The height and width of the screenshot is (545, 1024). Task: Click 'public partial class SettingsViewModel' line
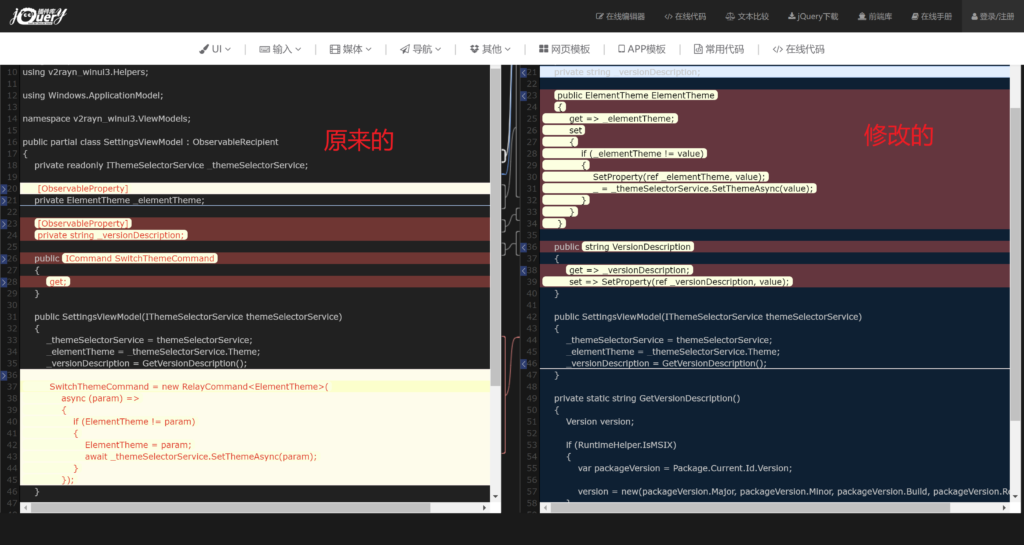pos(150,142)
